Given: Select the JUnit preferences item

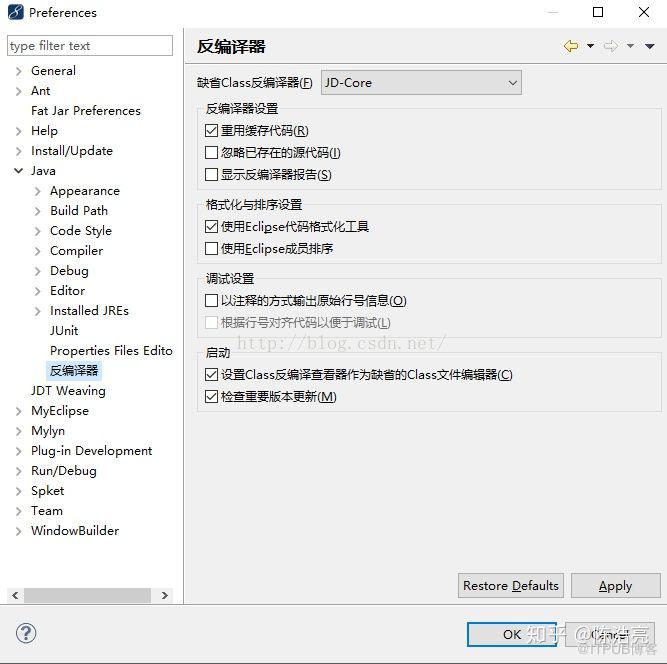Looking at the screenshot, I should [x=64, y=331].
